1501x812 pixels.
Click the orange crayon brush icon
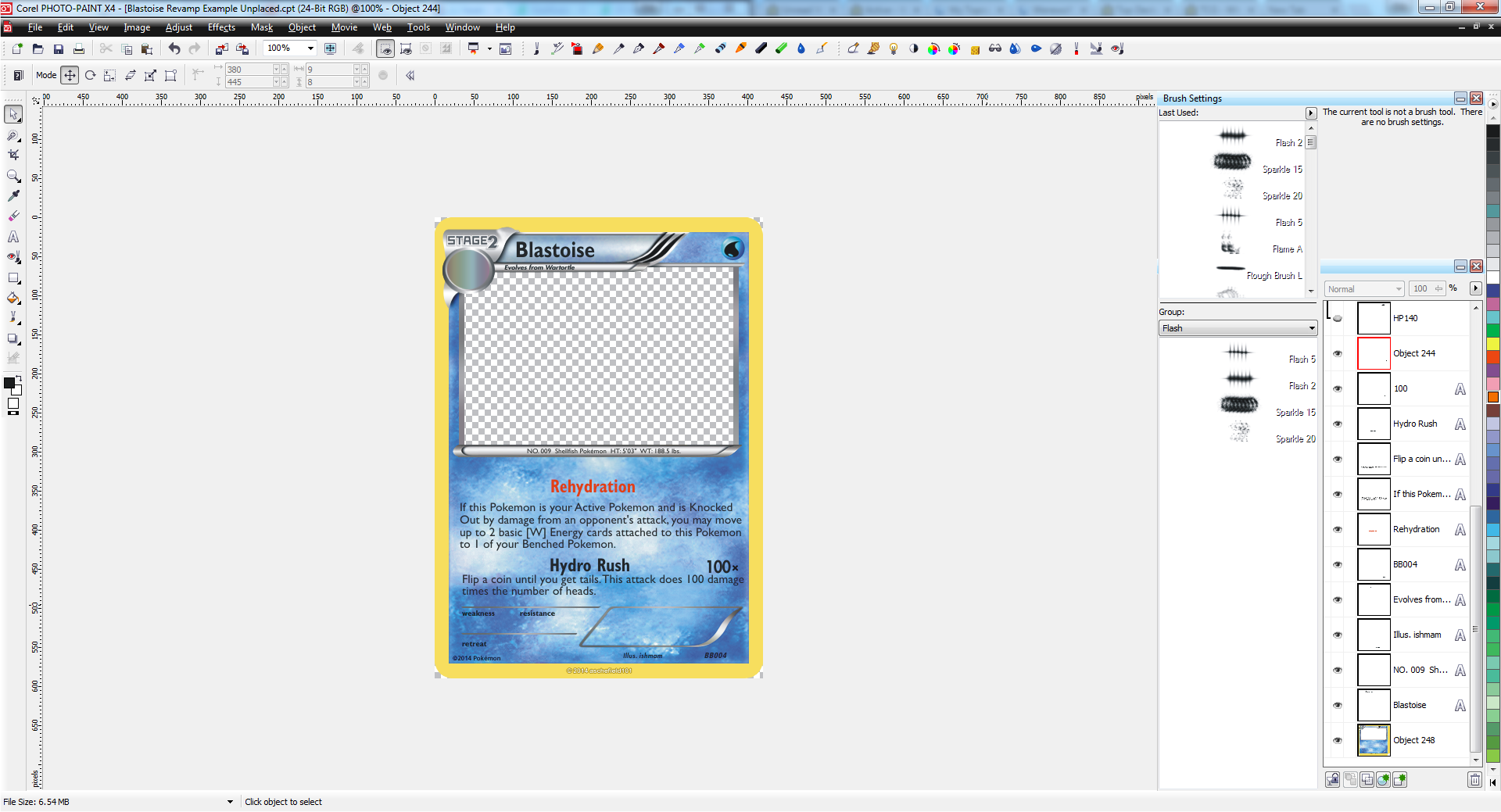740,48
